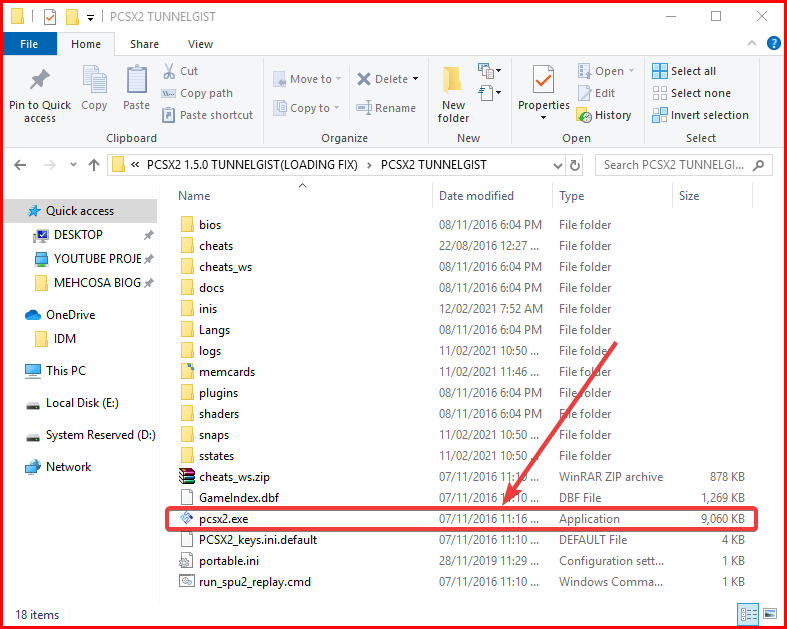The height and width of the screenshot is (629, 787).
Task: Refresh the current folder view
Action: [575, 165]
